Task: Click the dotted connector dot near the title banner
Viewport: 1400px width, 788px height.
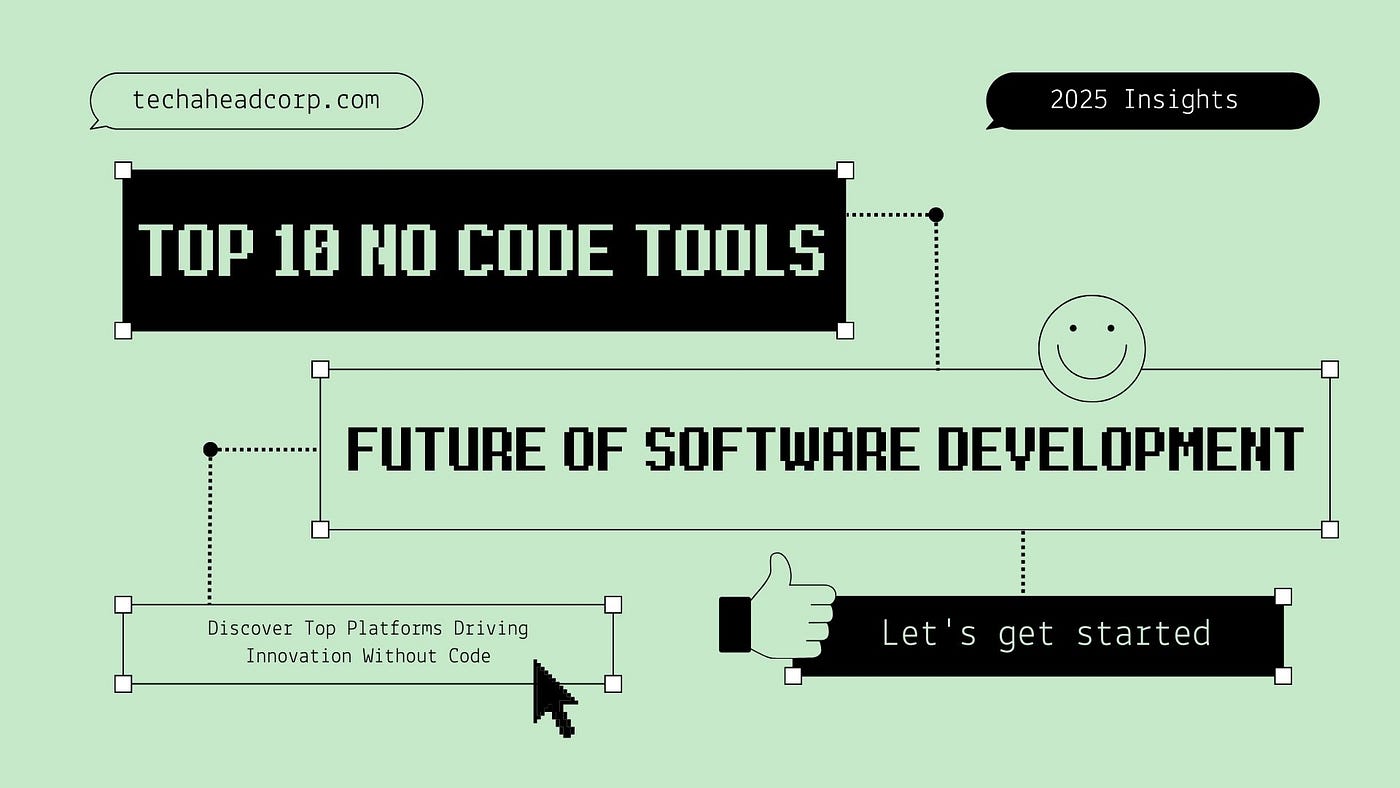Action: [936, 214]
